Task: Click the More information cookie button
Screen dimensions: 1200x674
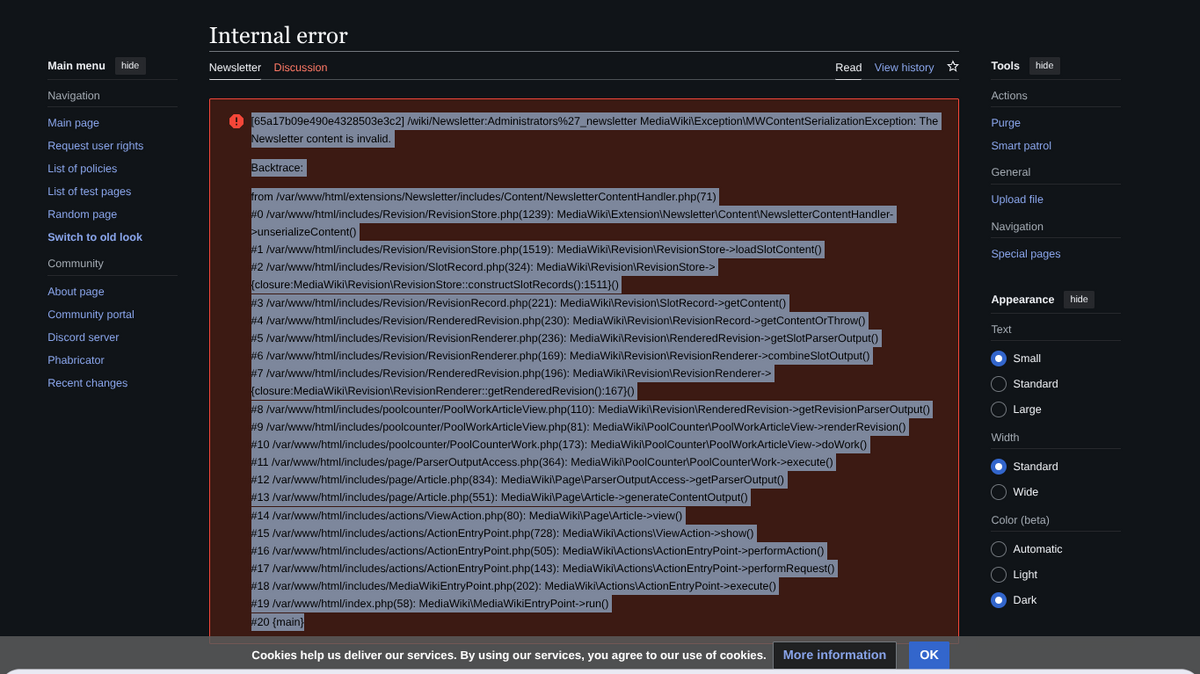Action: point(834,655)
